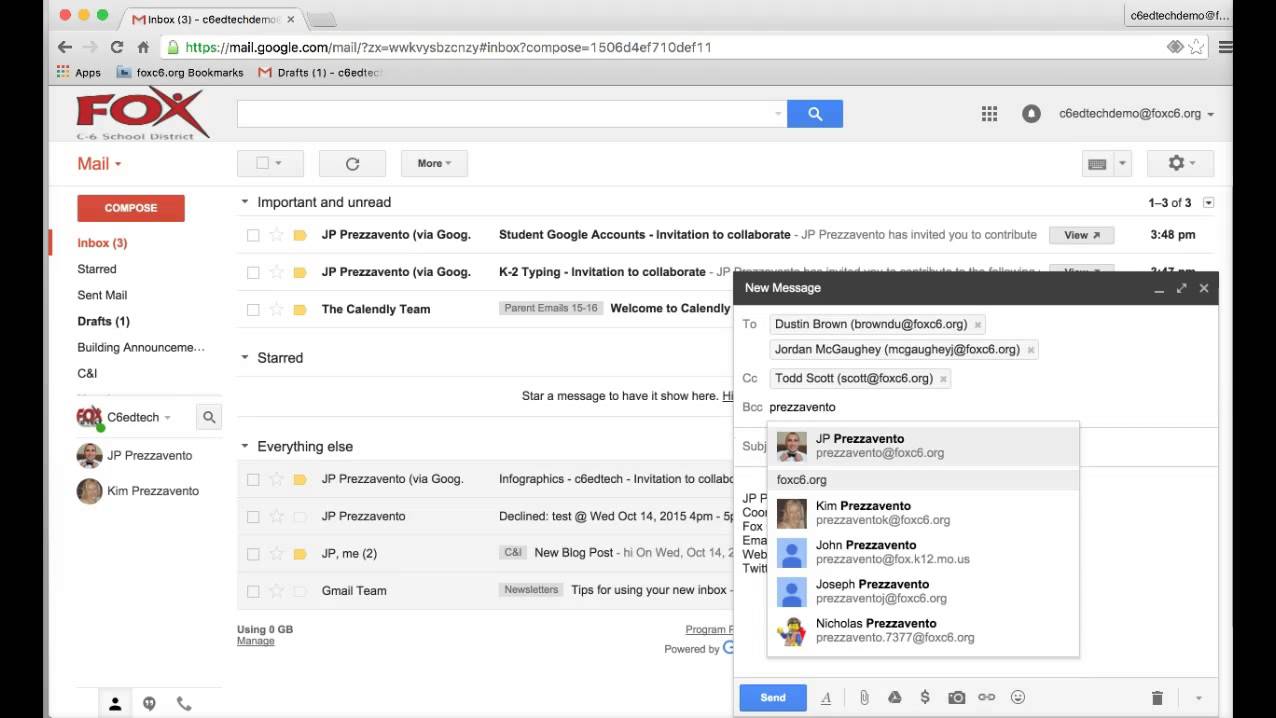
Task: Tick checkbox for K-2 Typing email
Action: [x=253, y=272]
